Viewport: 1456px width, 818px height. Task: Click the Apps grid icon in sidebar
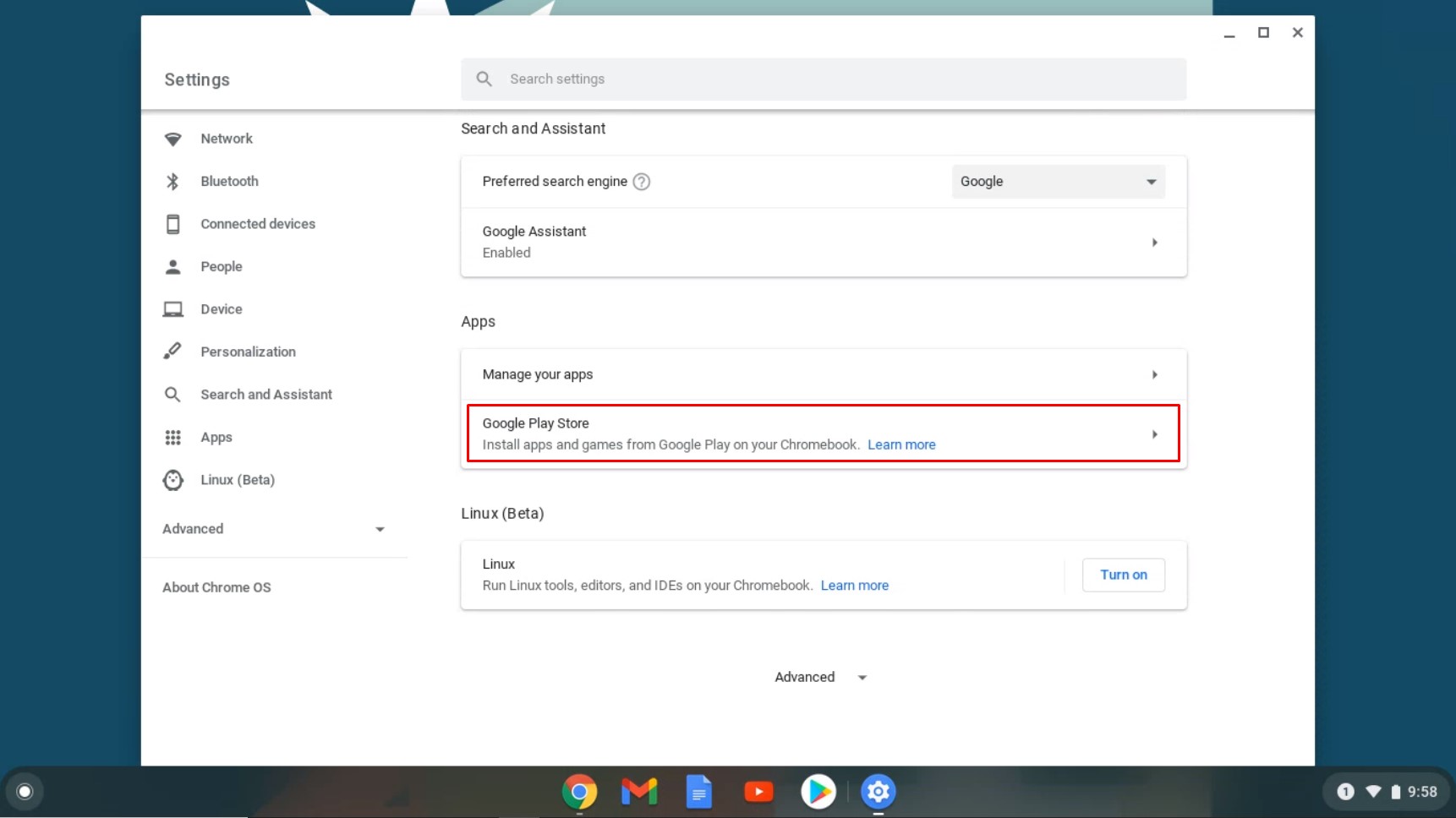[x=172, y=437]
